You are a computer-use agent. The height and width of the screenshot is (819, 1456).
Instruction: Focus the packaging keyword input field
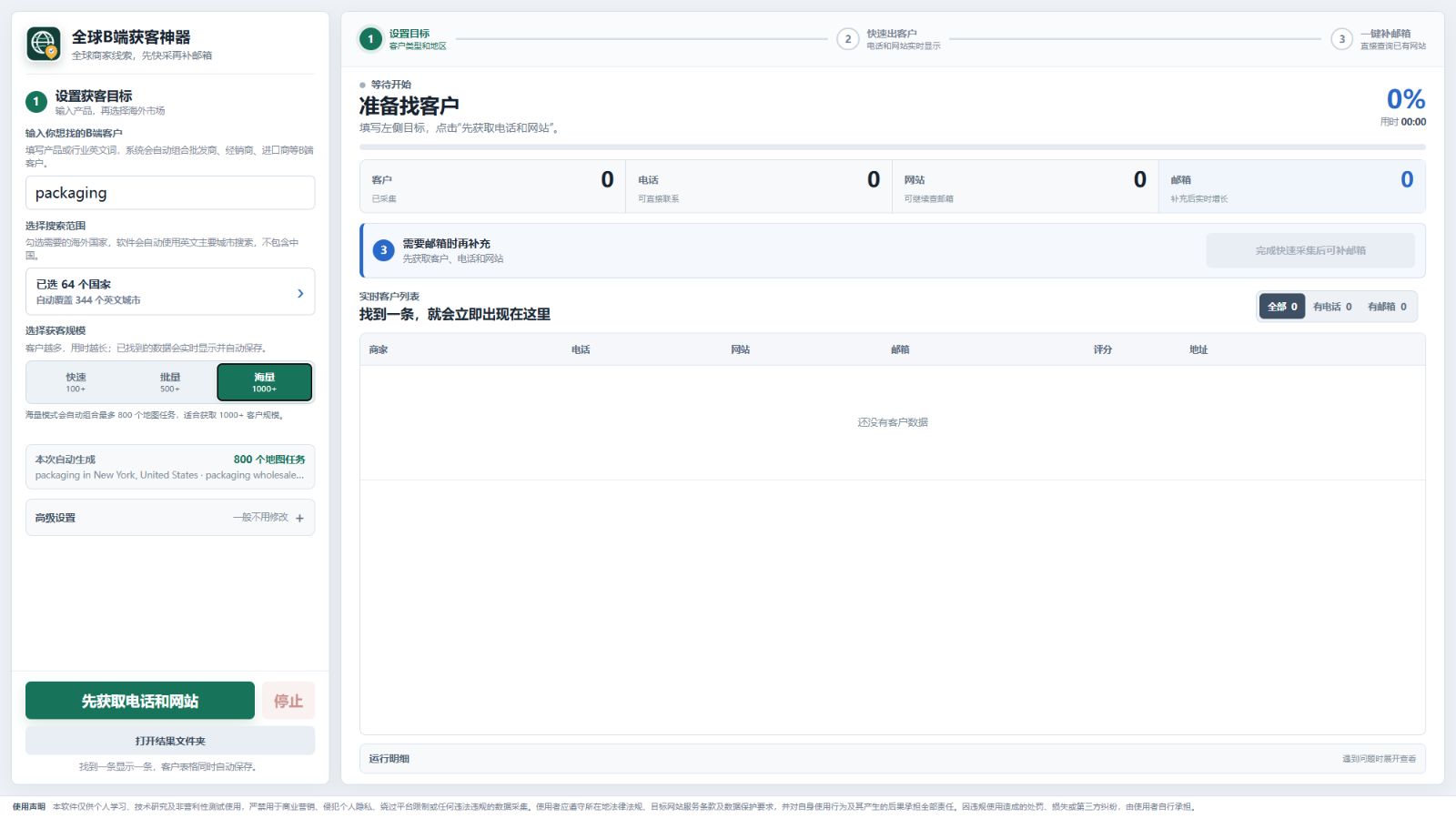[x=170, y=193]
